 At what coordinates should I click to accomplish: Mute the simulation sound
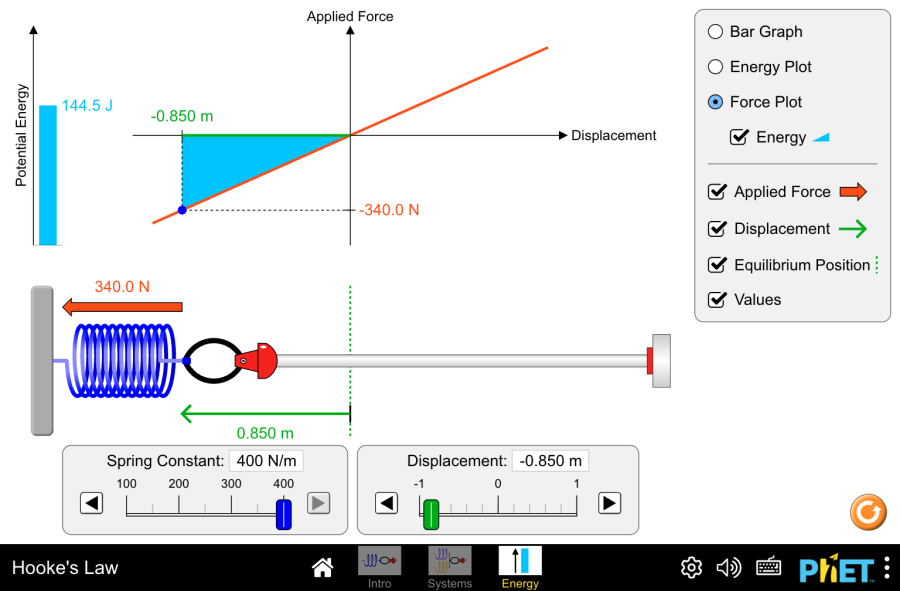coord(729,567)
